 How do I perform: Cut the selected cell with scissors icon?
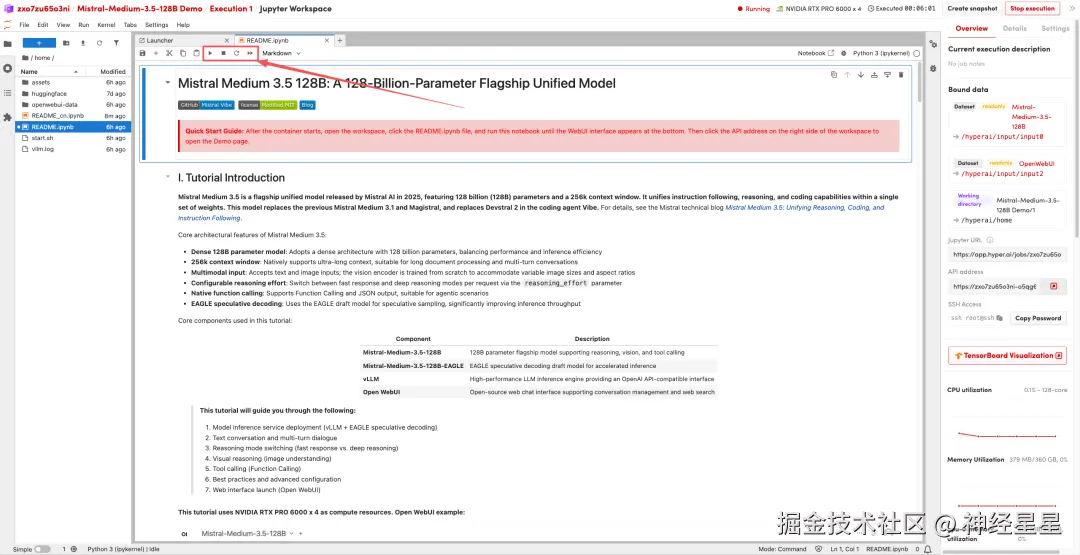(169, 53)
